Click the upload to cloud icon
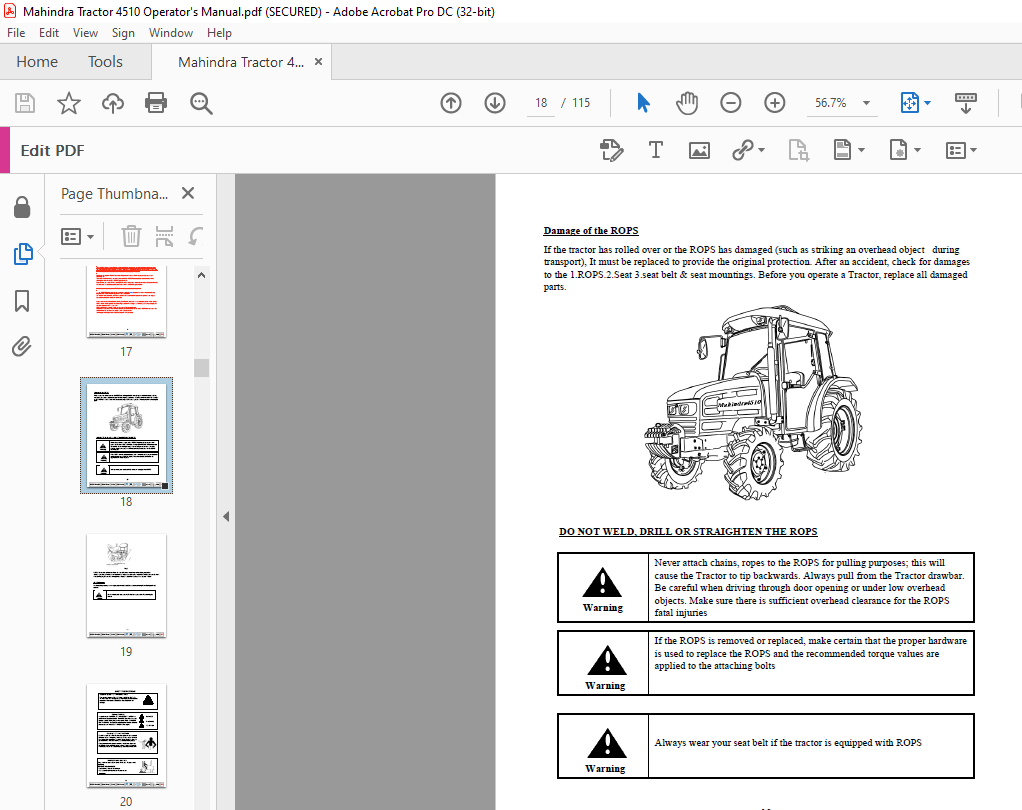Screen dimensions: 1022x810 [x=113, y=103]
